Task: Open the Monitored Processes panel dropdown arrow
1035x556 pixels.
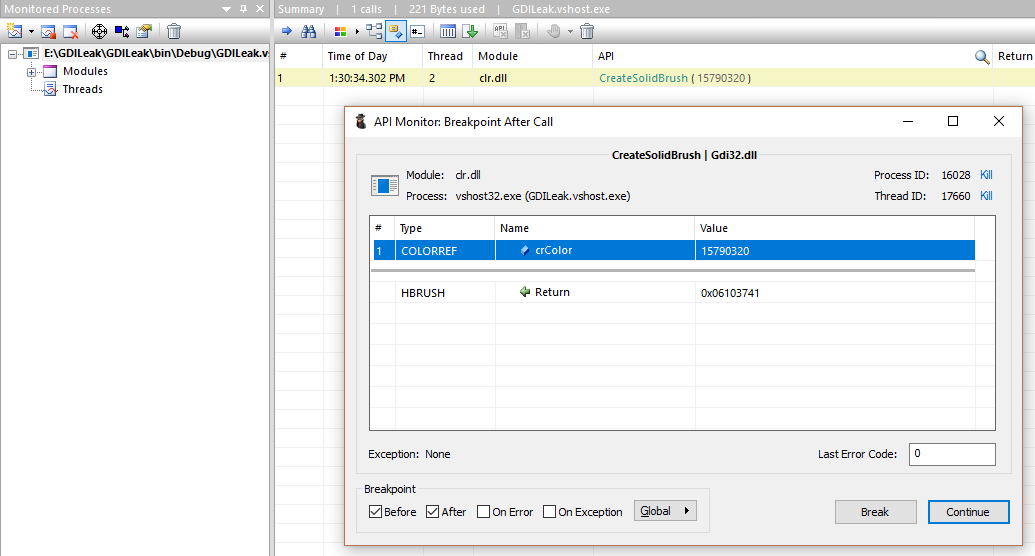Action: click(x=226, y=9)
